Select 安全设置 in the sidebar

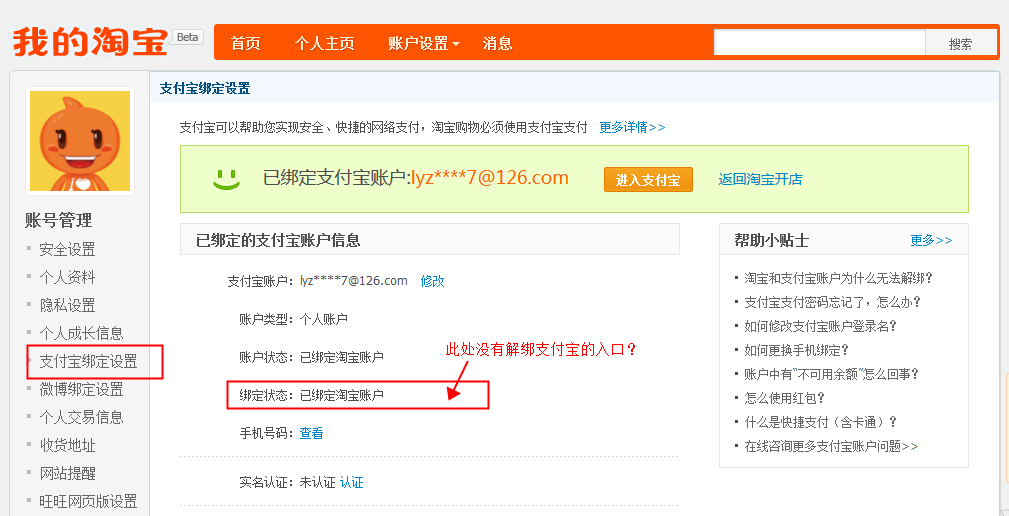click(x=67, y=249)
